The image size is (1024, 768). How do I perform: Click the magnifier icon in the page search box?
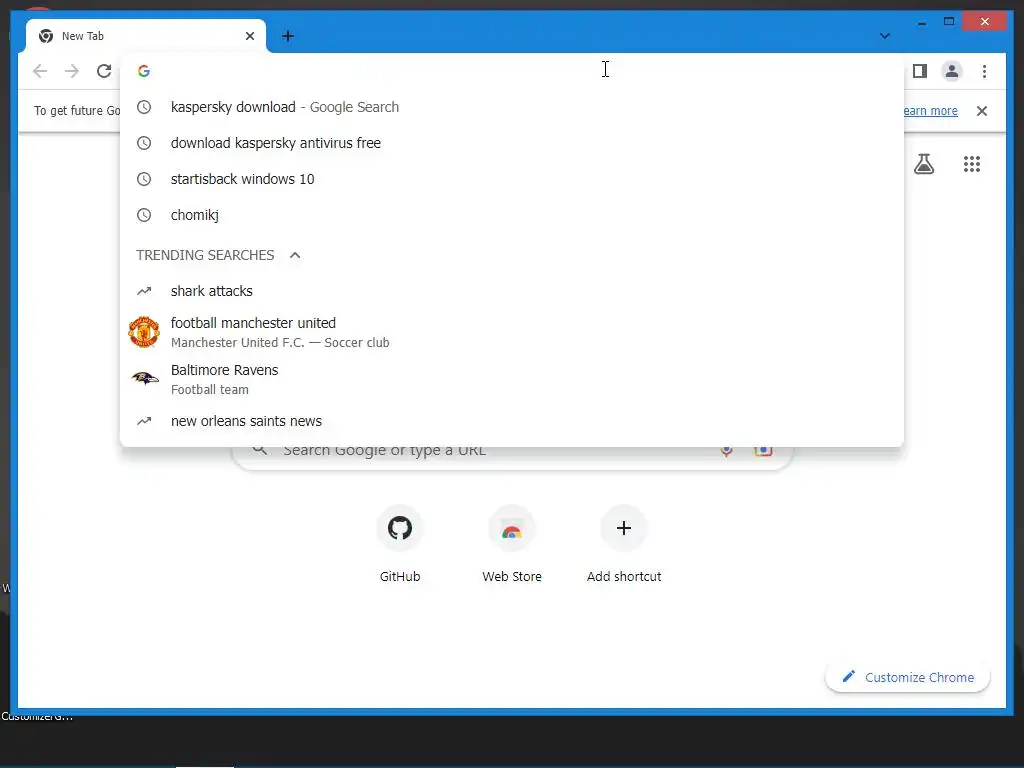(259, 451)
